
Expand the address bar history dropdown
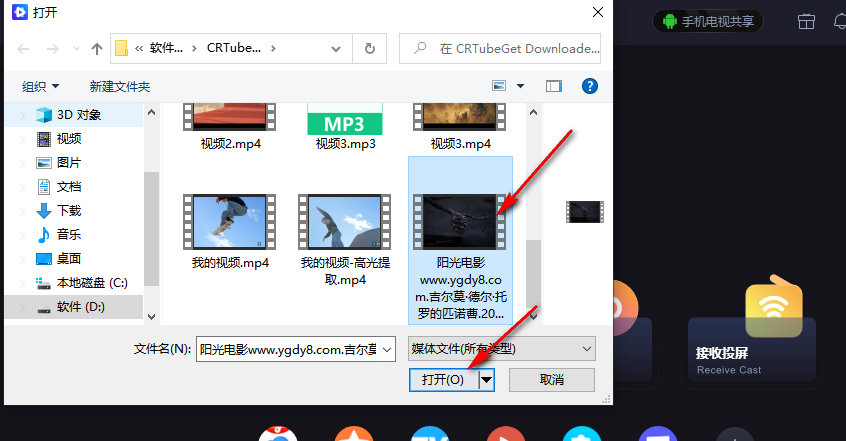[x=336, y=49]
